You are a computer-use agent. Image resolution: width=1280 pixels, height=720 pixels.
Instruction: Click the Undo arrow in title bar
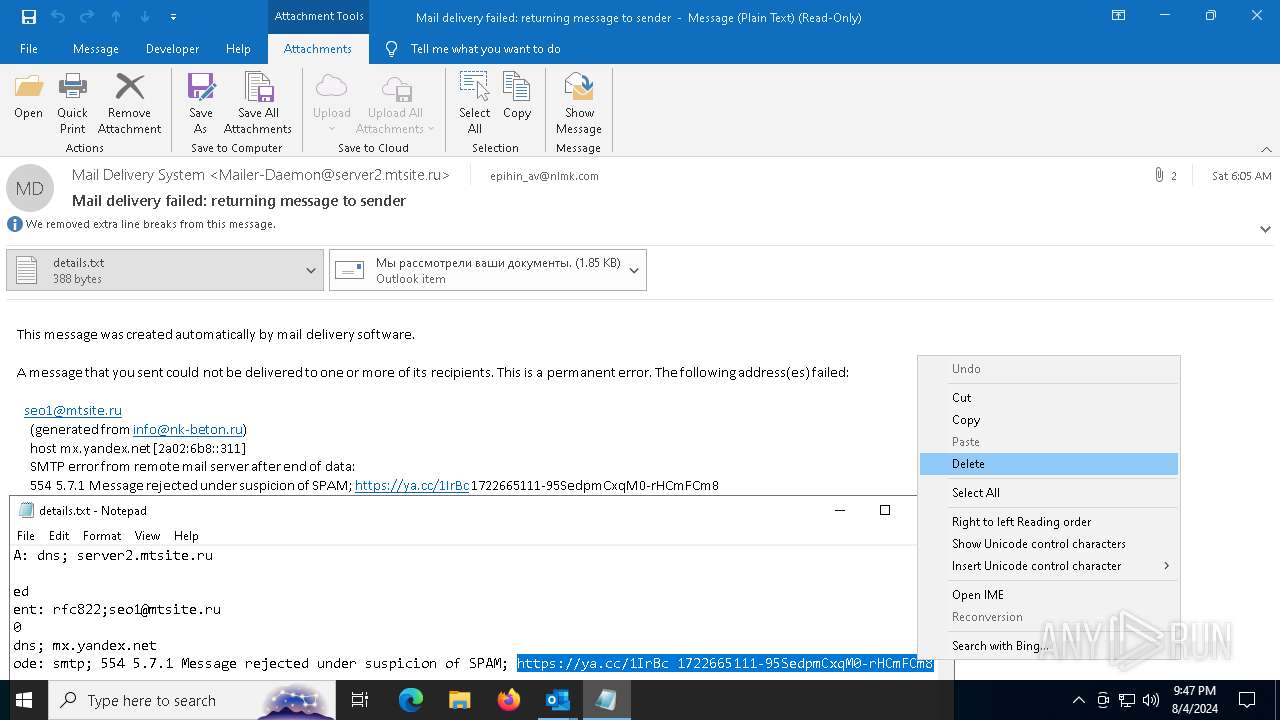57,17
